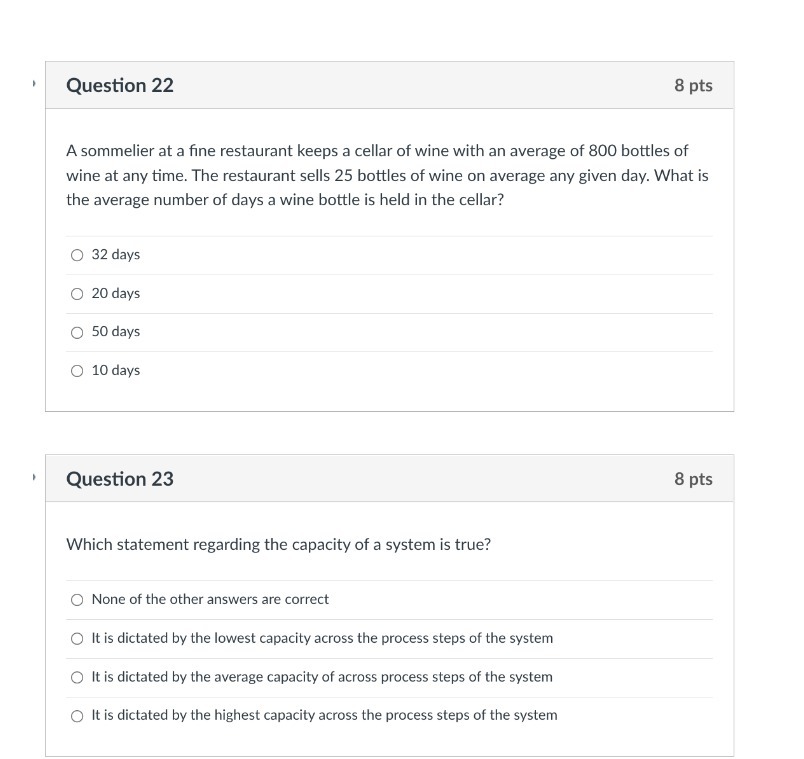Select the "50 days" answer option
Image resolution: width=804 pixels, height=759 pixels.
click(77, 332)
